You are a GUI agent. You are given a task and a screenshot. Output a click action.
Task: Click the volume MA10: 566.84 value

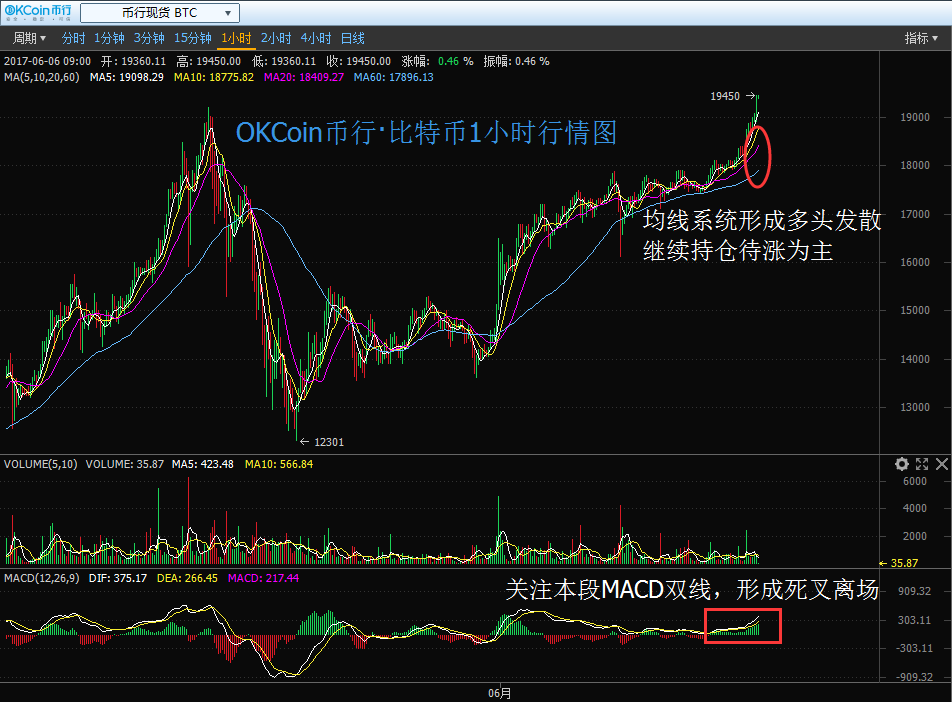click(x=279, y=464)
